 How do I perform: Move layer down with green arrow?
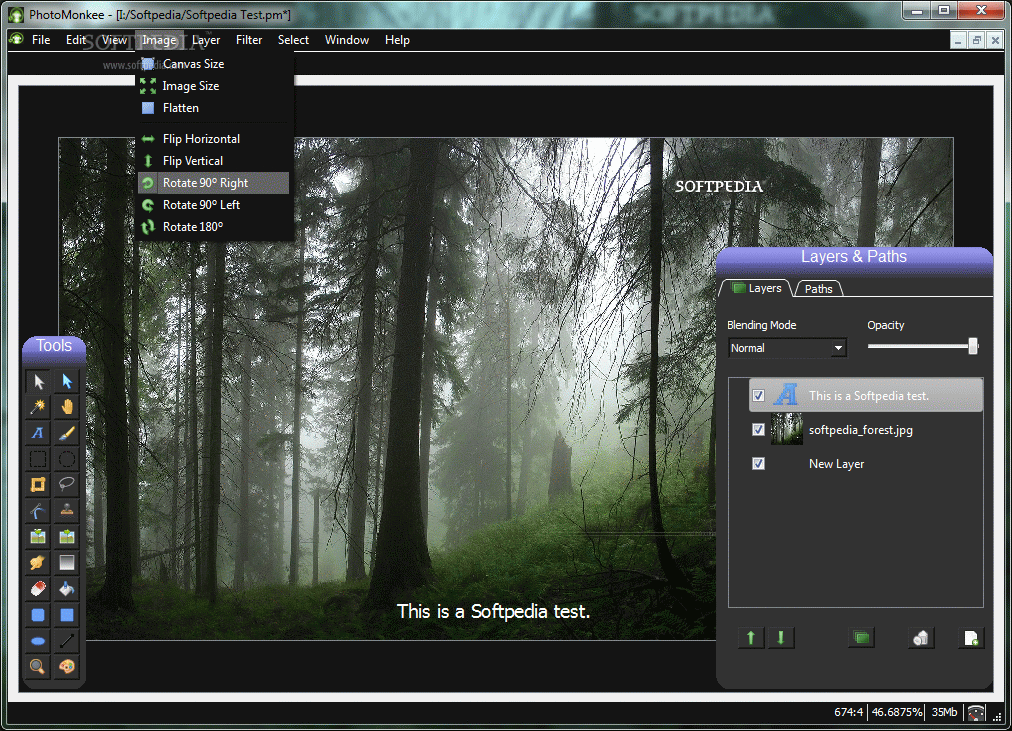tap(781, 638)
